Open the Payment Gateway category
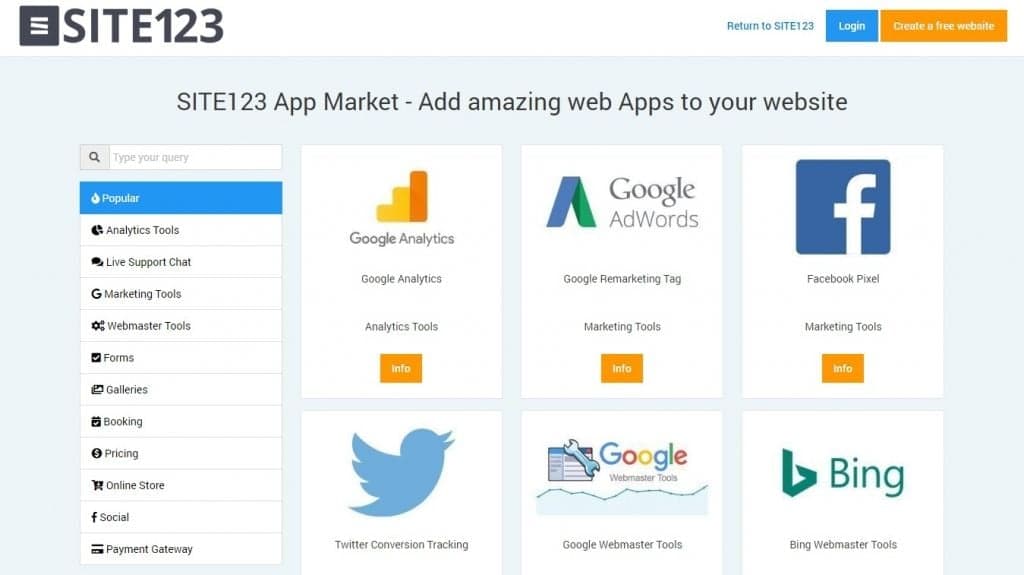This screenshot has width=1024, height=575. pyautogui.click(x=181, y=549)
